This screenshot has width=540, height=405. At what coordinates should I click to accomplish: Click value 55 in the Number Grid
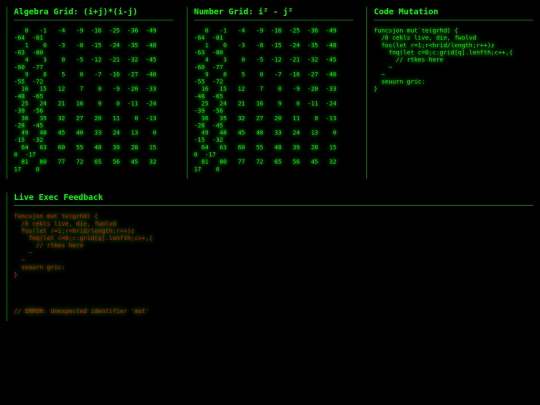click(x=260, y=147)
